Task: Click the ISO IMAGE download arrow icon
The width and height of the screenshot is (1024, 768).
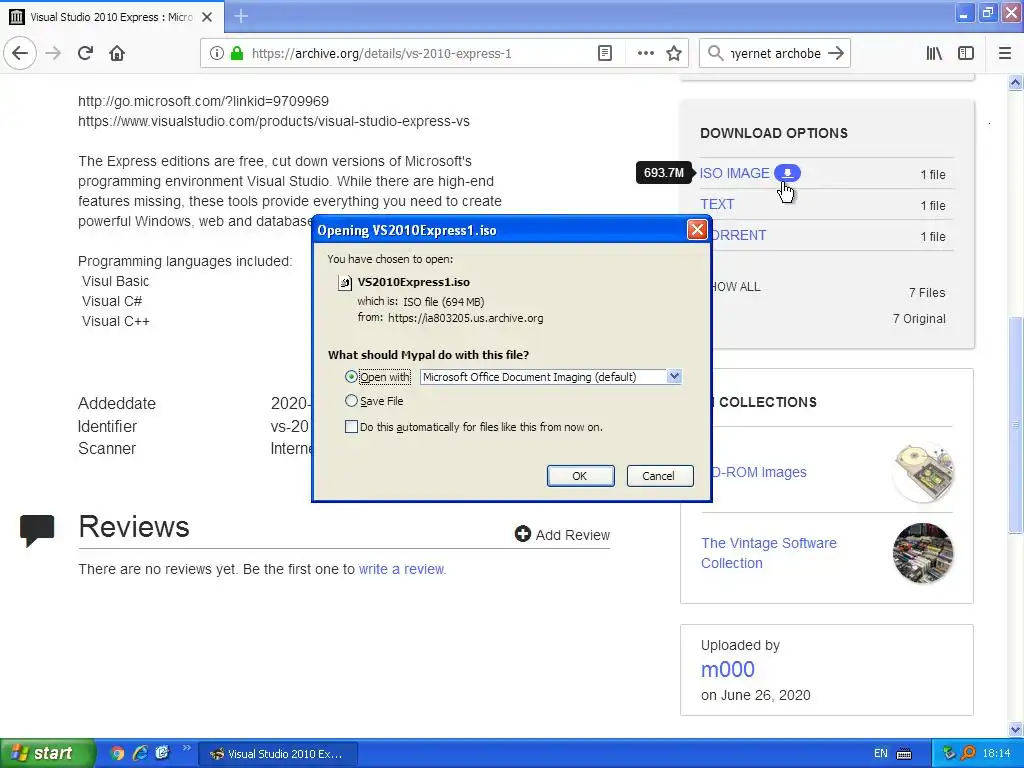Action: click(788, 173)
